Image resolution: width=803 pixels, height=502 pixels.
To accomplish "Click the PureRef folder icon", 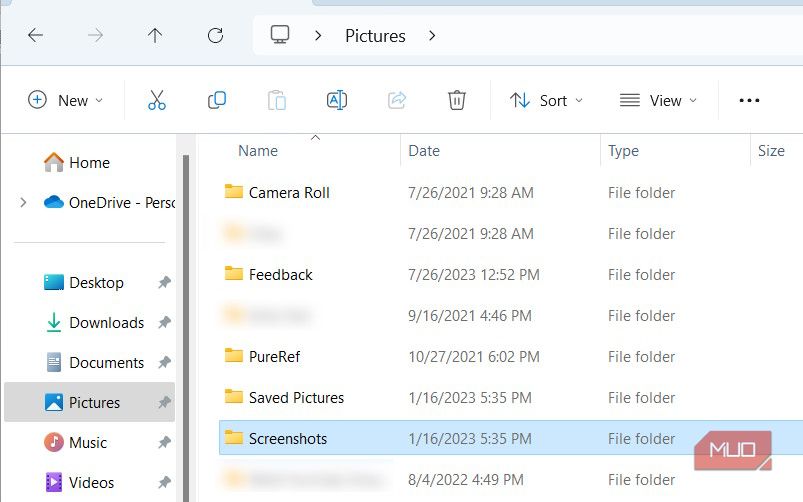I will tap(234, 355).
